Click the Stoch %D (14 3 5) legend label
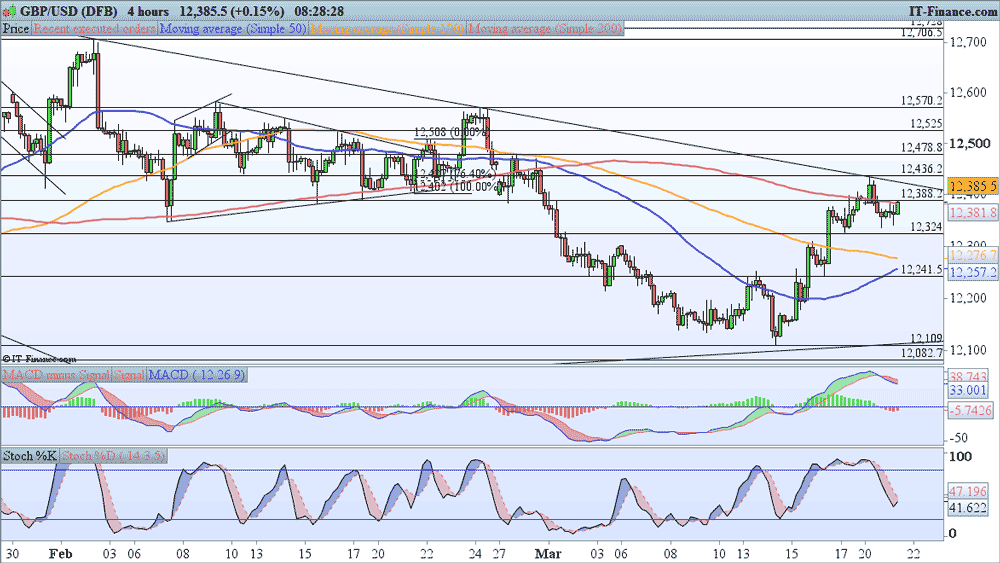This screenshot has height=563, width=1000. tap(114, 456)
